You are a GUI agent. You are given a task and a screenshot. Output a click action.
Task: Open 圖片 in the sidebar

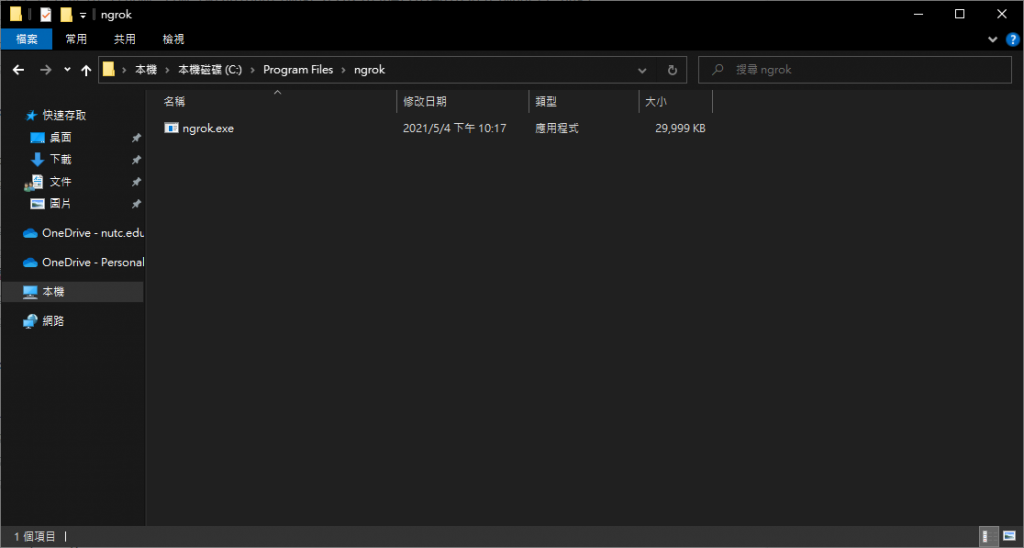(60, 204)
